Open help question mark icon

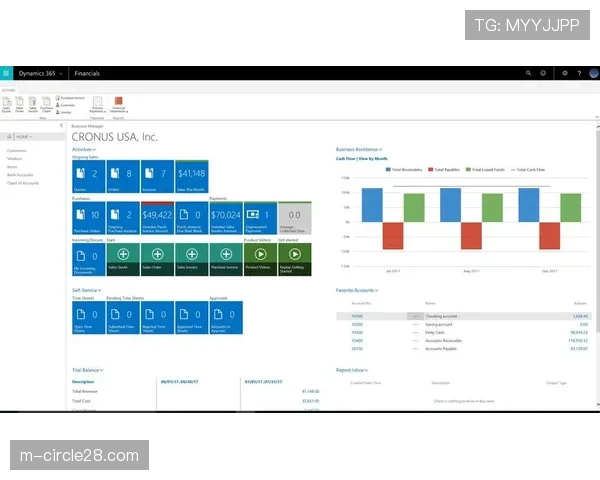click(579, 73)
